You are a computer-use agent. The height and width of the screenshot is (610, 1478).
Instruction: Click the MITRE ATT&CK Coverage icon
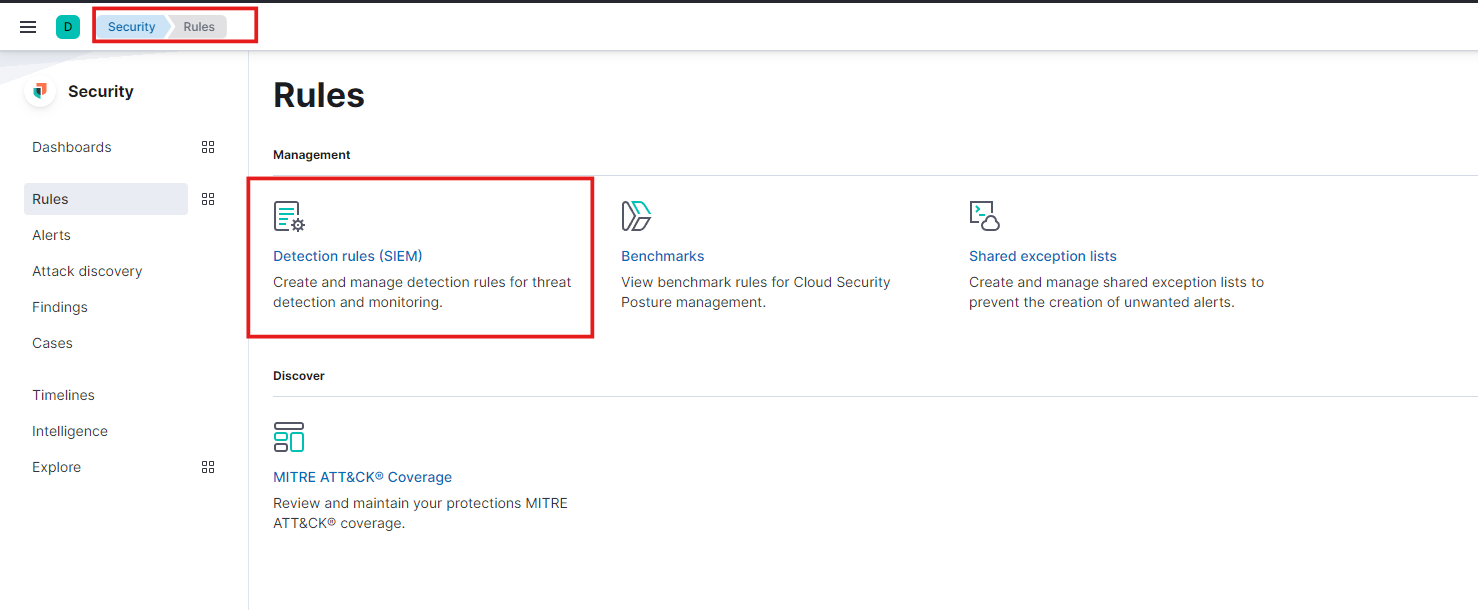tap(289, 437)
